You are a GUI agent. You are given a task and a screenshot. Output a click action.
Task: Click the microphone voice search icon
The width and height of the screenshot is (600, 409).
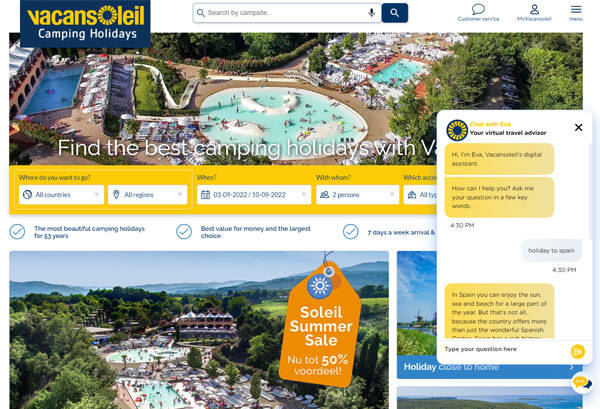371,13
